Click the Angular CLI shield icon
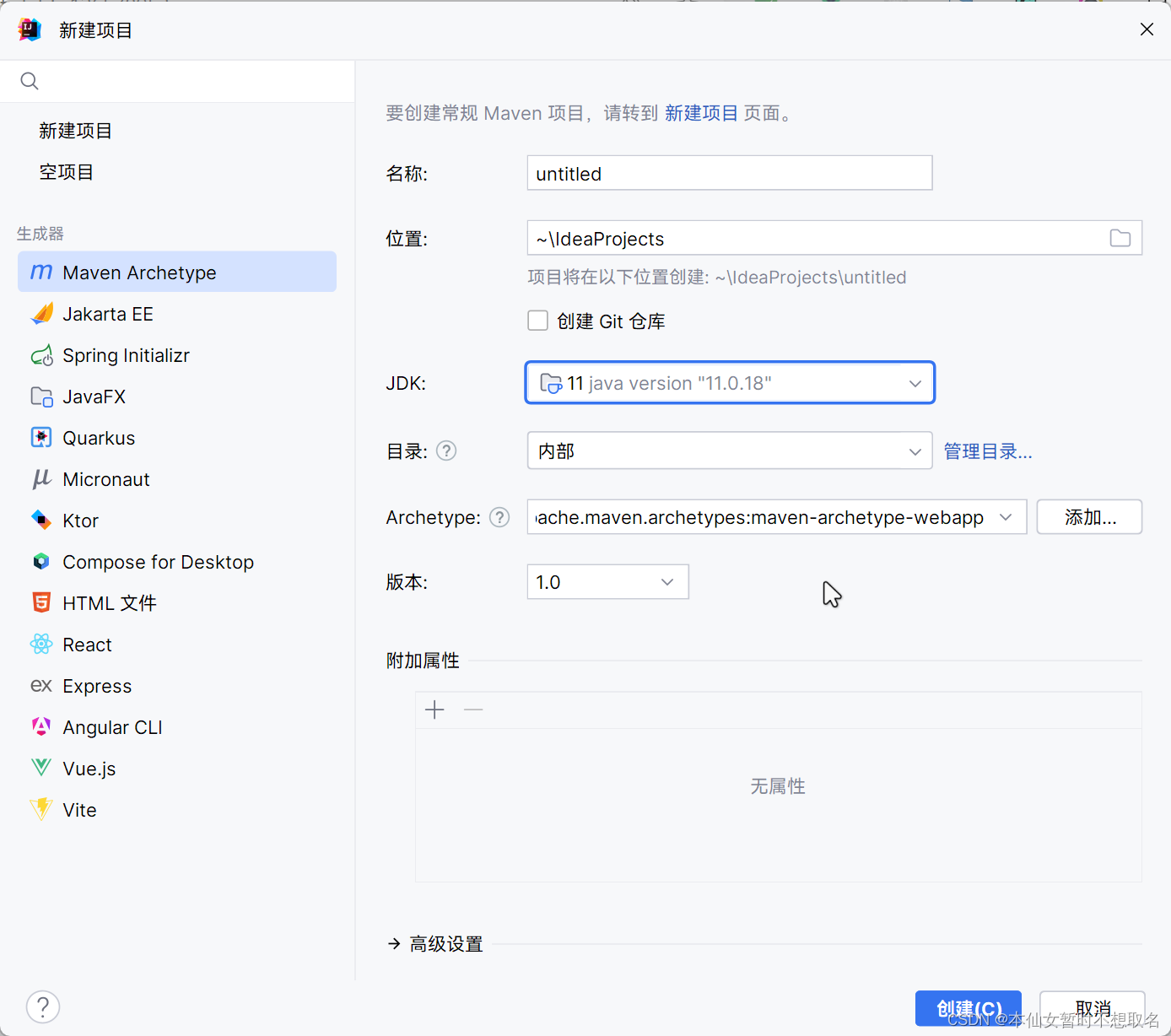 41,726
